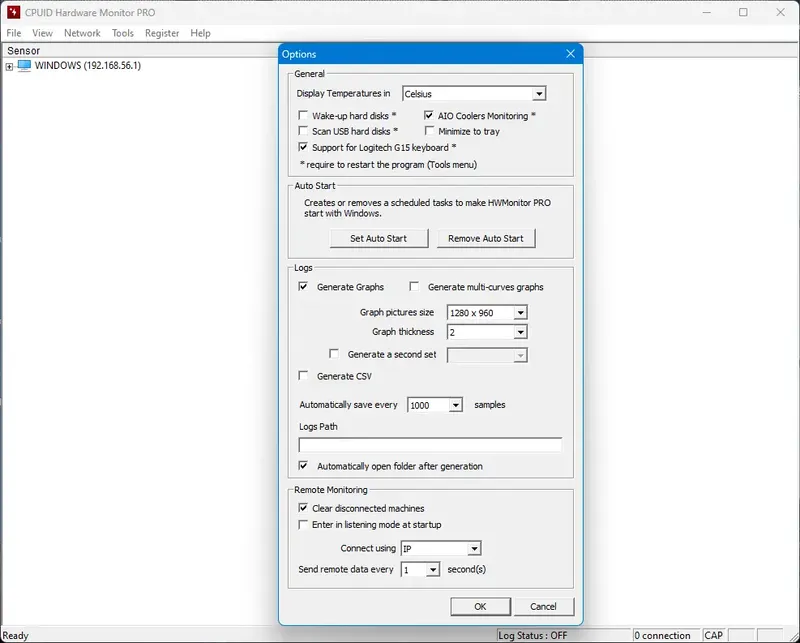Viewport: 800px width, 643px height.
Task: Enable Generate CSV checkbox
Action: pyautogui.click(x=303, y=376)
